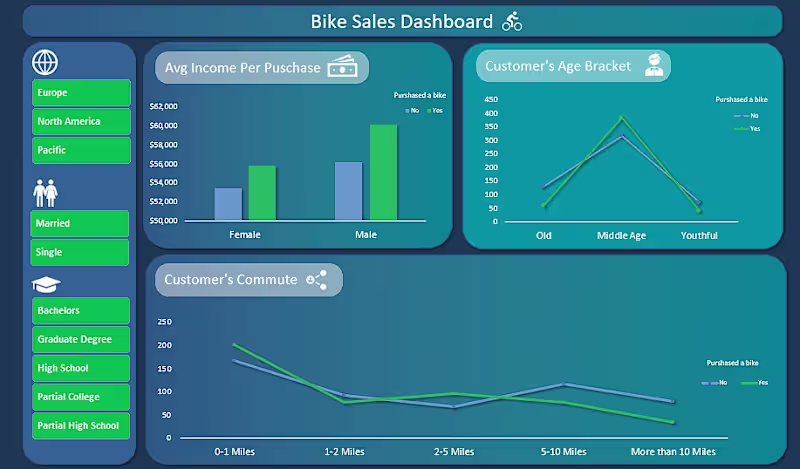Toggle the Pacific region filter
This screenshot has height=469, width=800.
[x=81, y=150]
